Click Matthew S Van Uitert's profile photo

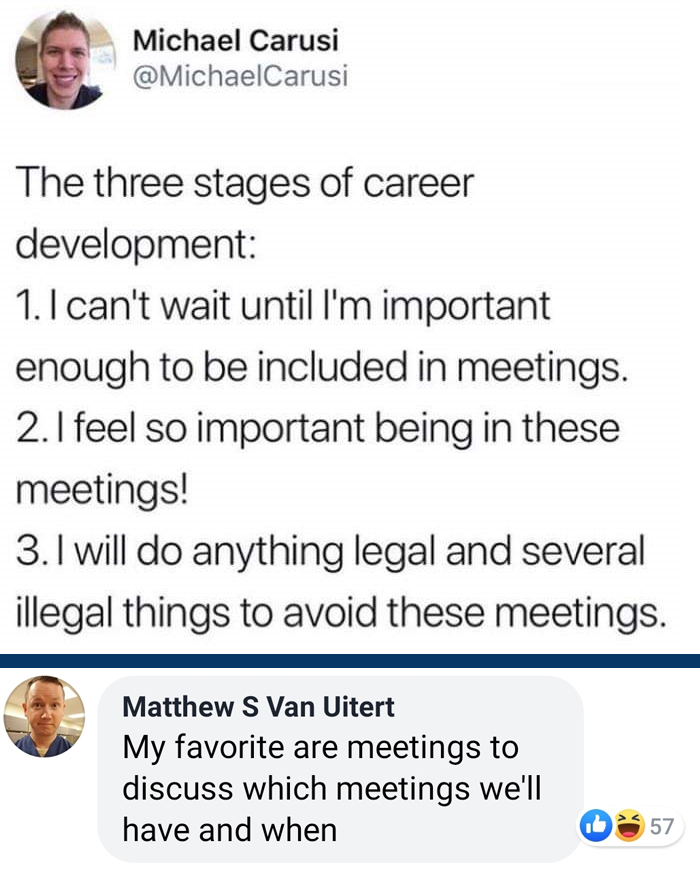click(x=44, y=716)
